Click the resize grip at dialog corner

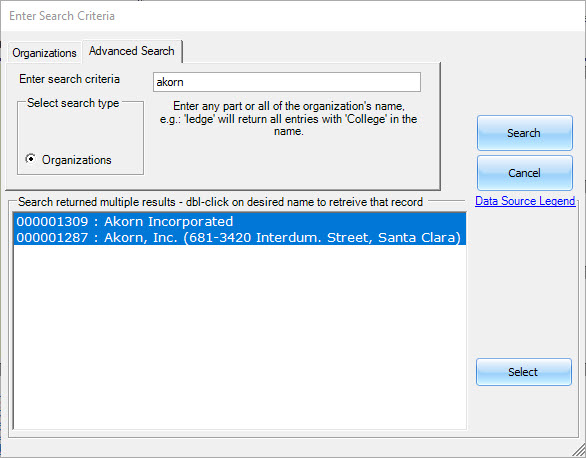coord(579,451)
